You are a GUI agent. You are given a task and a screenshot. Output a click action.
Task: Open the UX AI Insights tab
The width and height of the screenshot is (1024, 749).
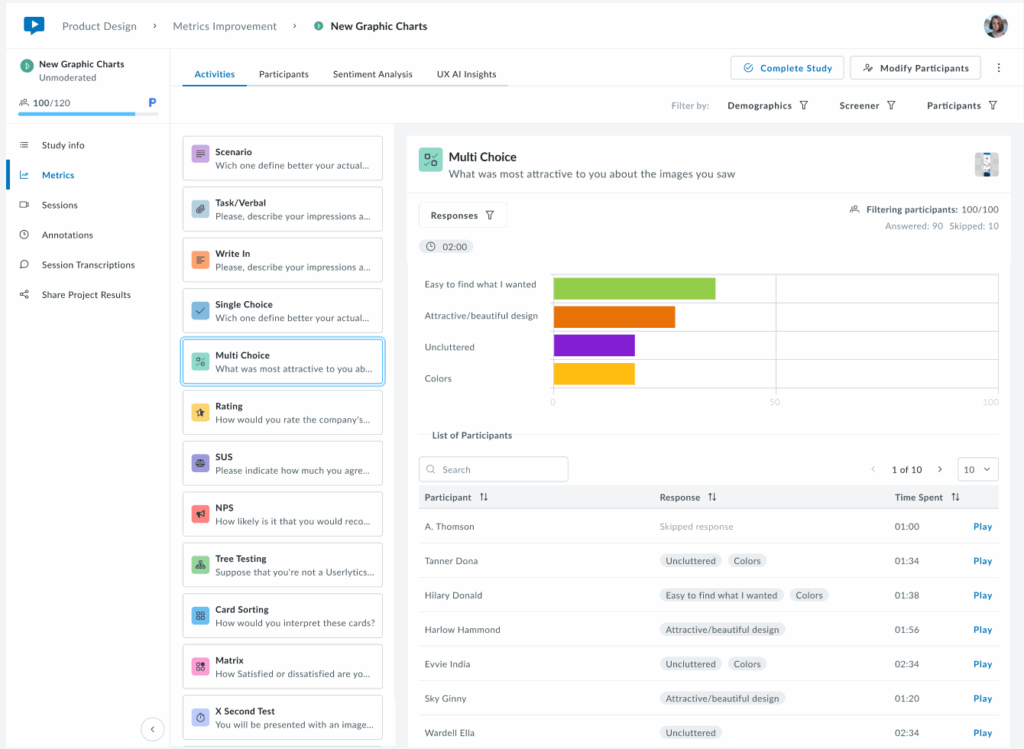click(466, 72)
